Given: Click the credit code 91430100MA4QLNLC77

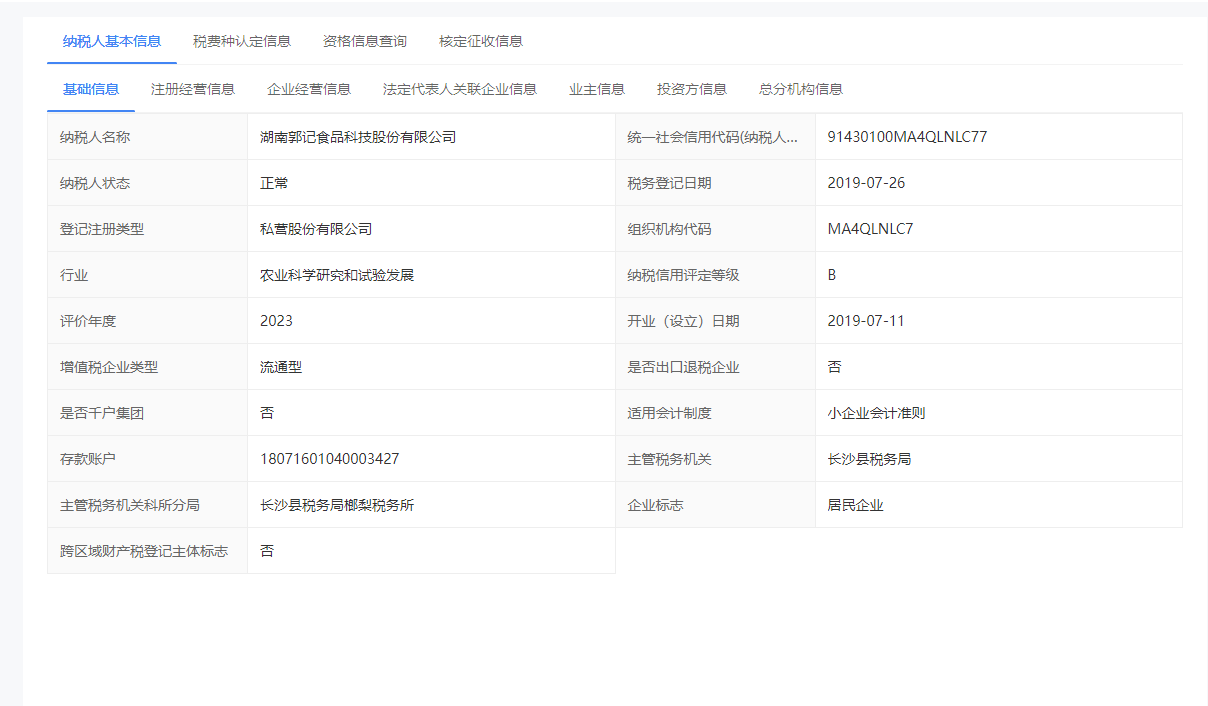Looking at the screenshot, I should pyautogui.click(x=906, y=137).
